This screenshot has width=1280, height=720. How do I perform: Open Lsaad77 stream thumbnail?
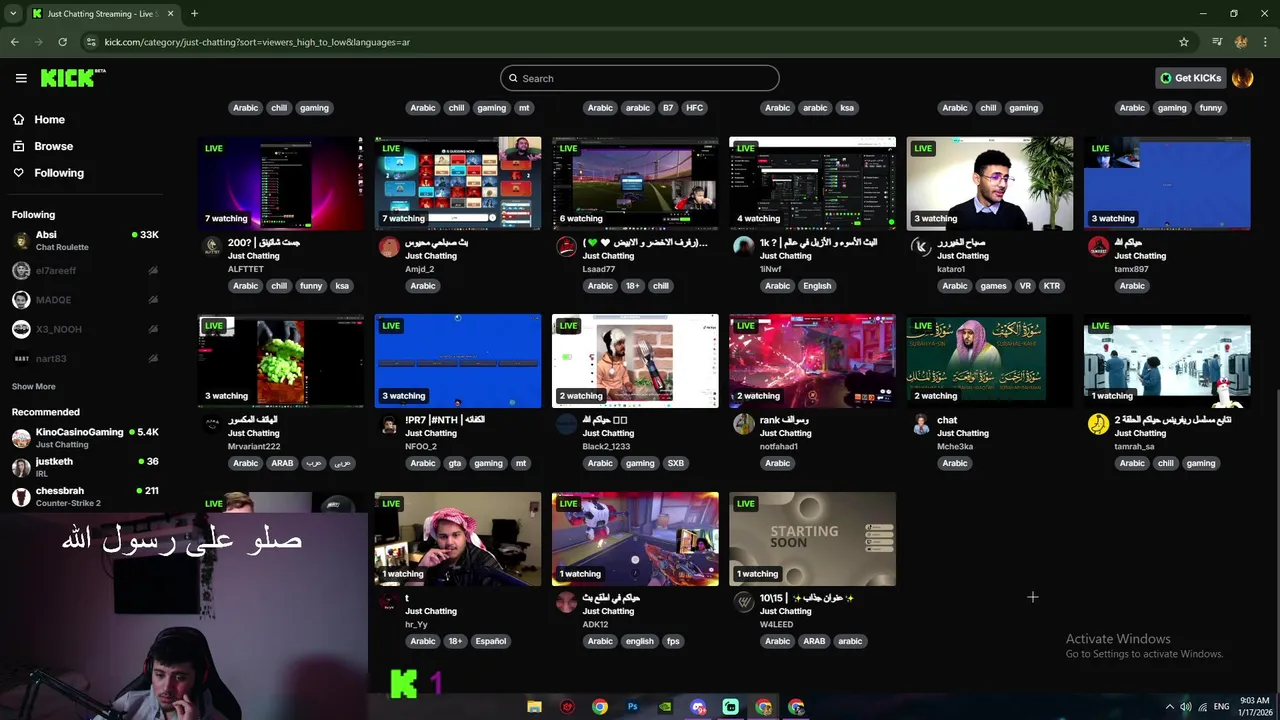(635, 183)
